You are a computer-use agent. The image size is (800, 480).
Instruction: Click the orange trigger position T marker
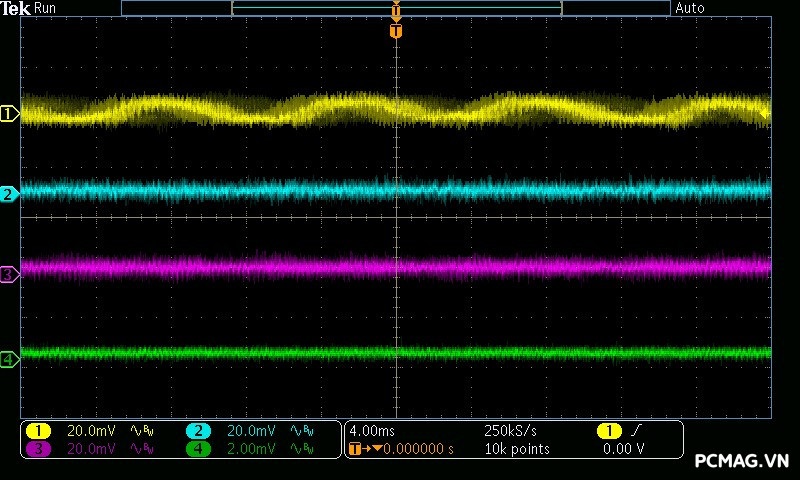point(396,31)
